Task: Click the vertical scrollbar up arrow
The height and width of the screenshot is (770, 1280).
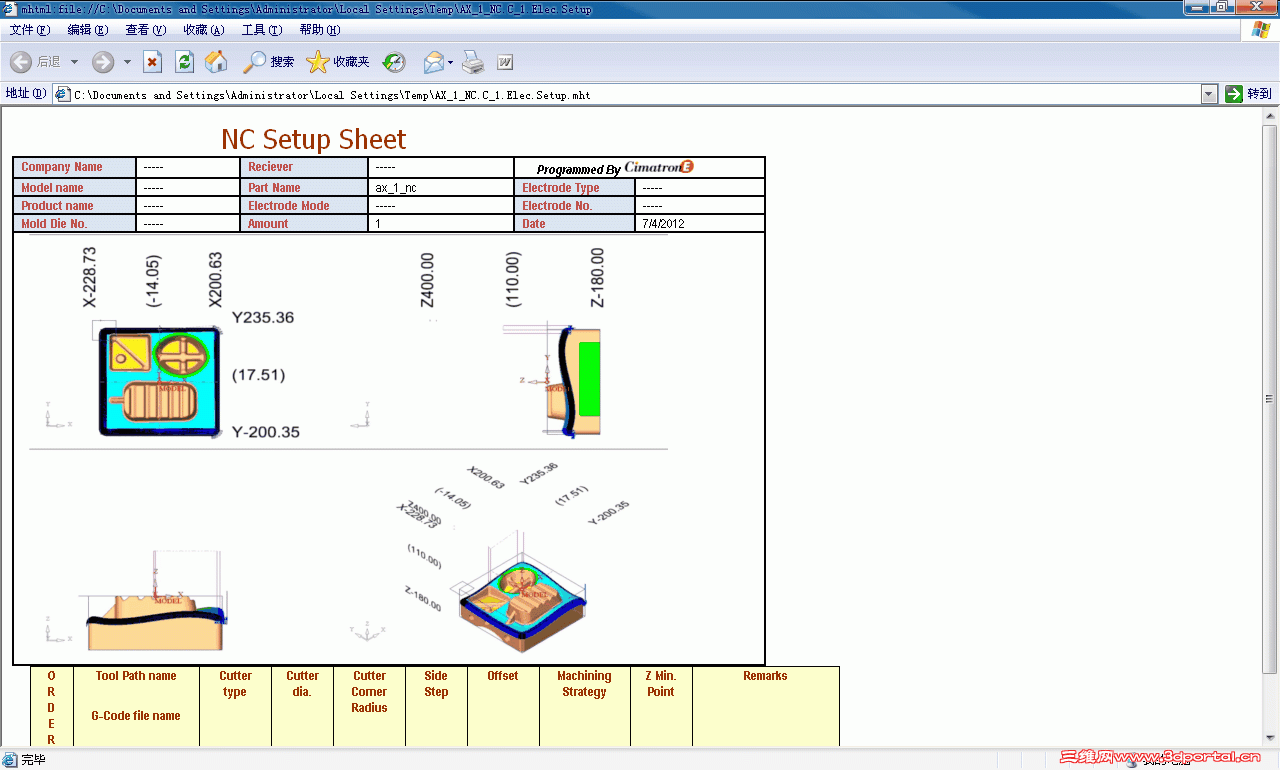Action: [x=1270, y=115]
